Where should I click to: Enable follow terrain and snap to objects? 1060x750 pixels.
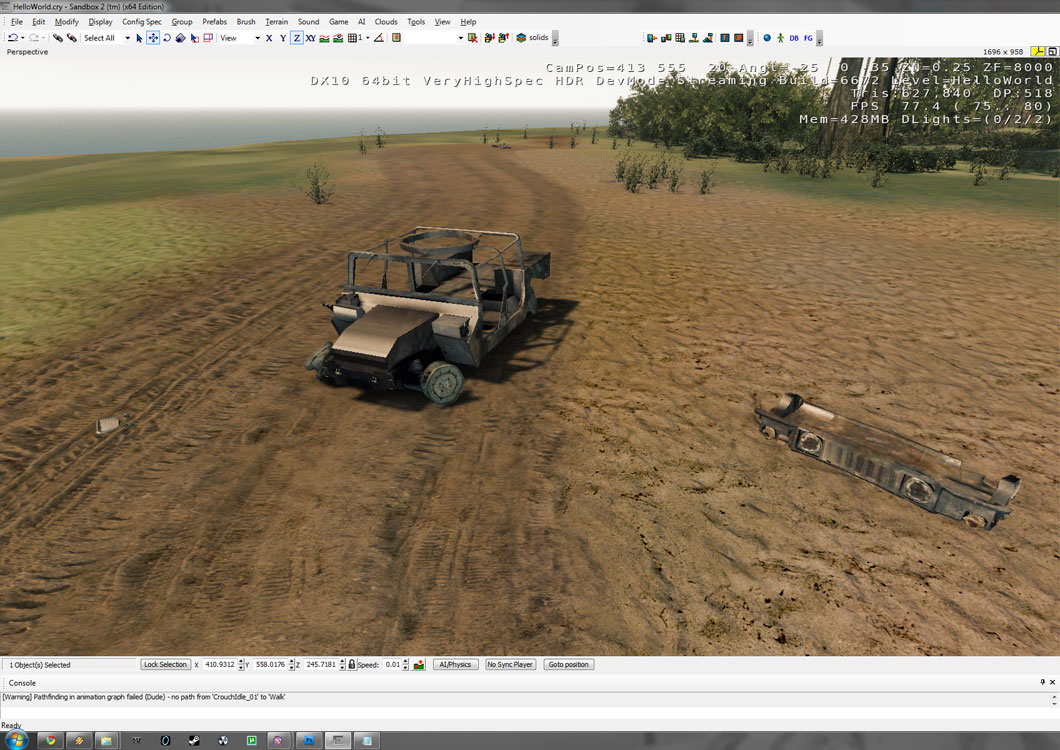tap(338, 38)
